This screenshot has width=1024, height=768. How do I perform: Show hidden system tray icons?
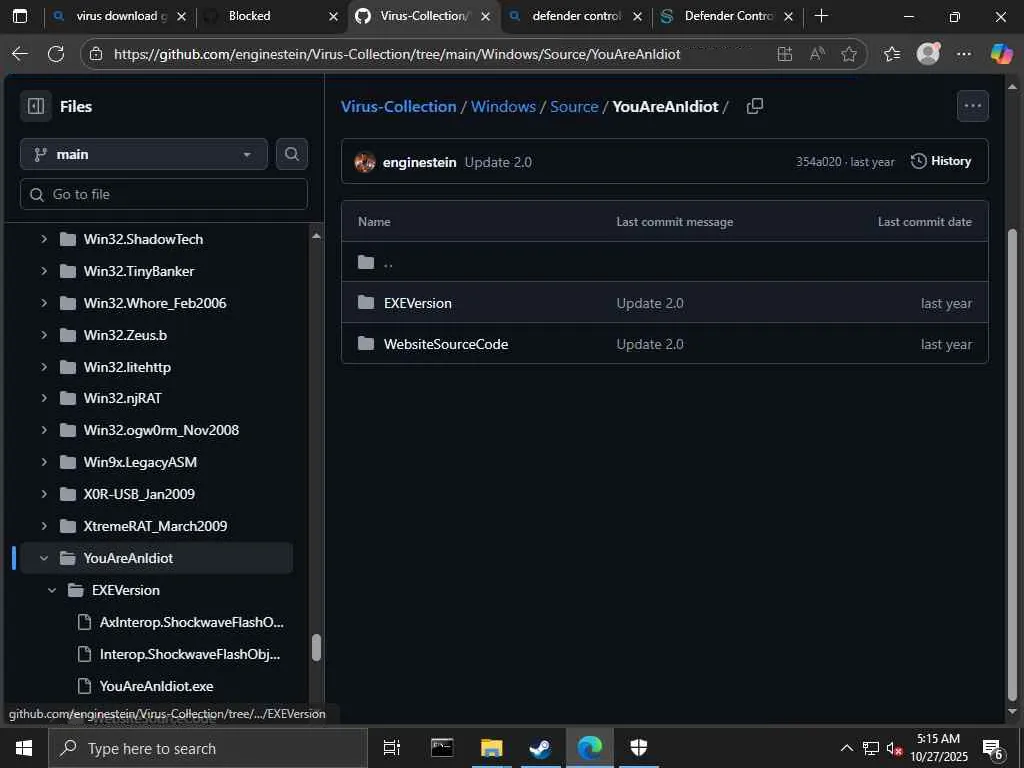click(846, 748)
